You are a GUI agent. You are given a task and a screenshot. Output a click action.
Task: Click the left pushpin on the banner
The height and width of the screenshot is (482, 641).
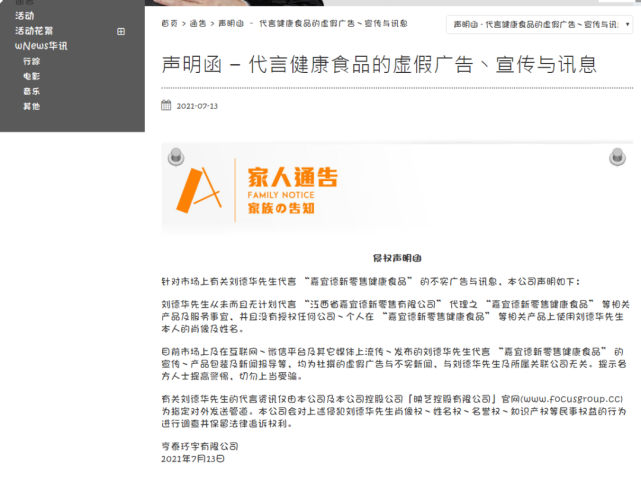point(176,157)
